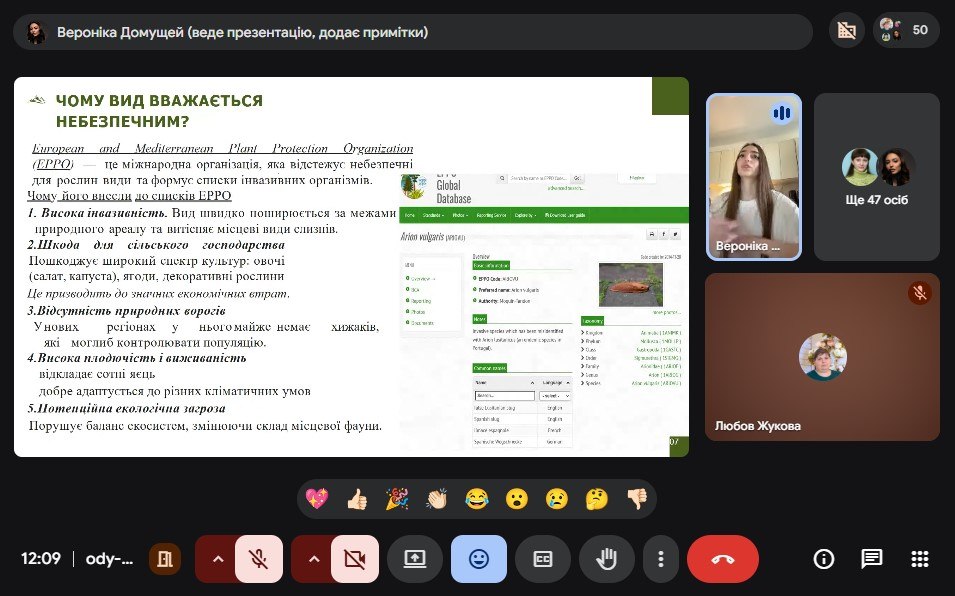Toggle the camera off button

click(355, 559)
